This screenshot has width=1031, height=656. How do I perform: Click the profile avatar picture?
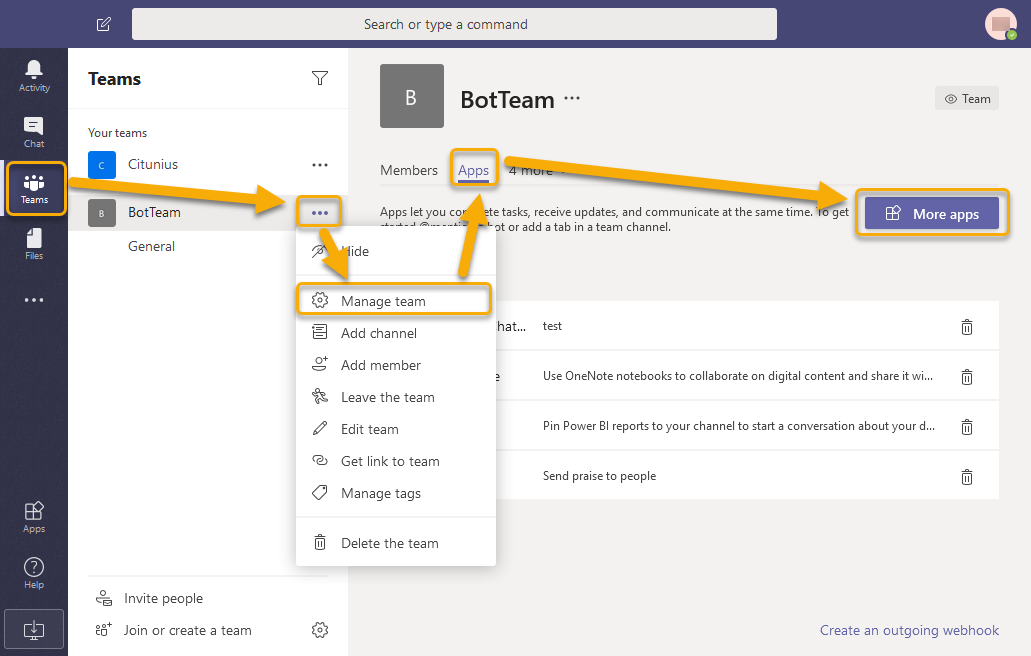tap(1001, 24)
